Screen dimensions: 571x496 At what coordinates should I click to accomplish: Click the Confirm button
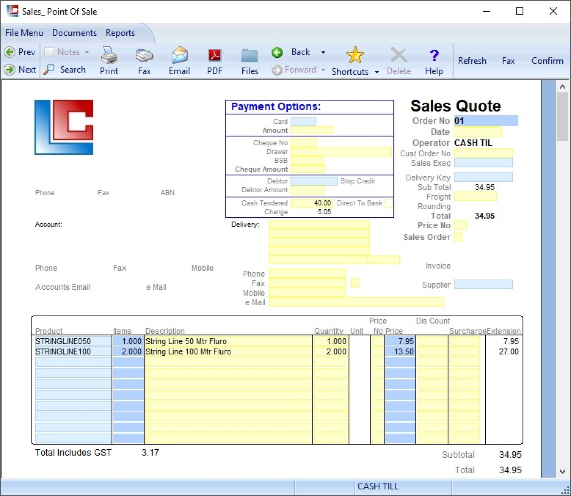pos(547,60)
